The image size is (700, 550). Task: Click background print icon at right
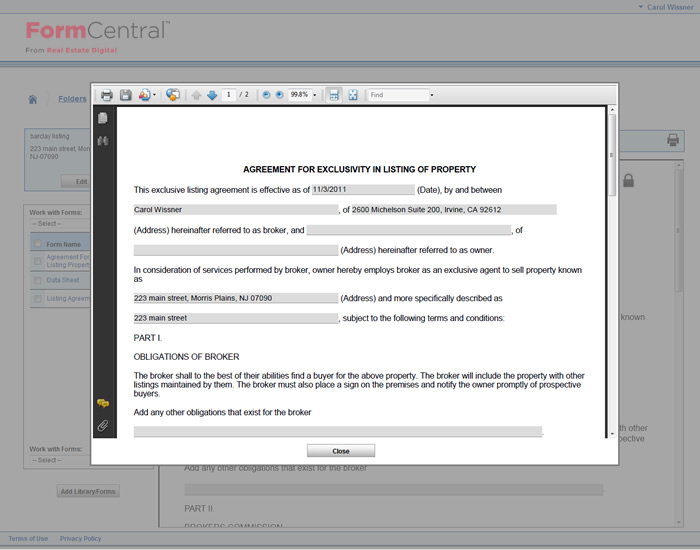673,140
